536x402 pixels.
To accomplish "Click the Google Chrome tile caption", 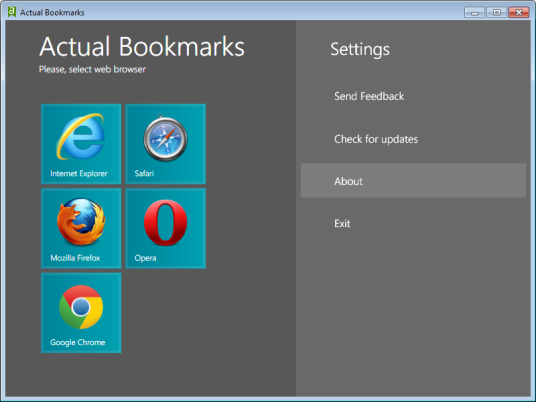I will click(78, 343).
